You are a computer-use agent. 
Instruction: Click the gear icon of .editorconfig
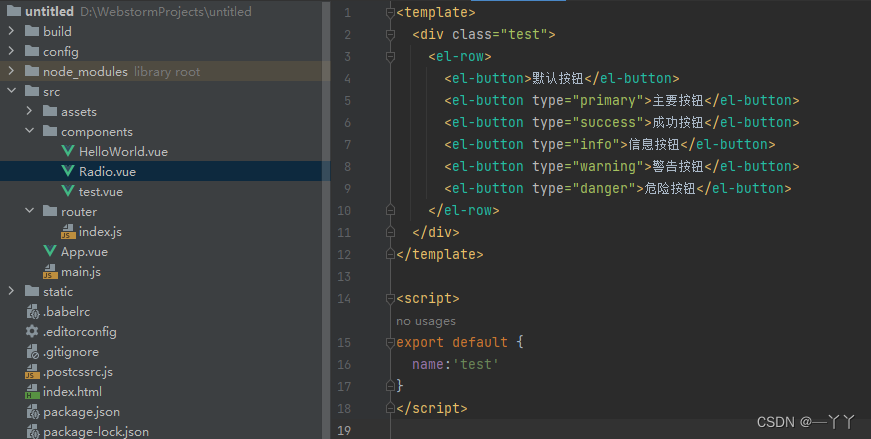[x=32, y=331]
